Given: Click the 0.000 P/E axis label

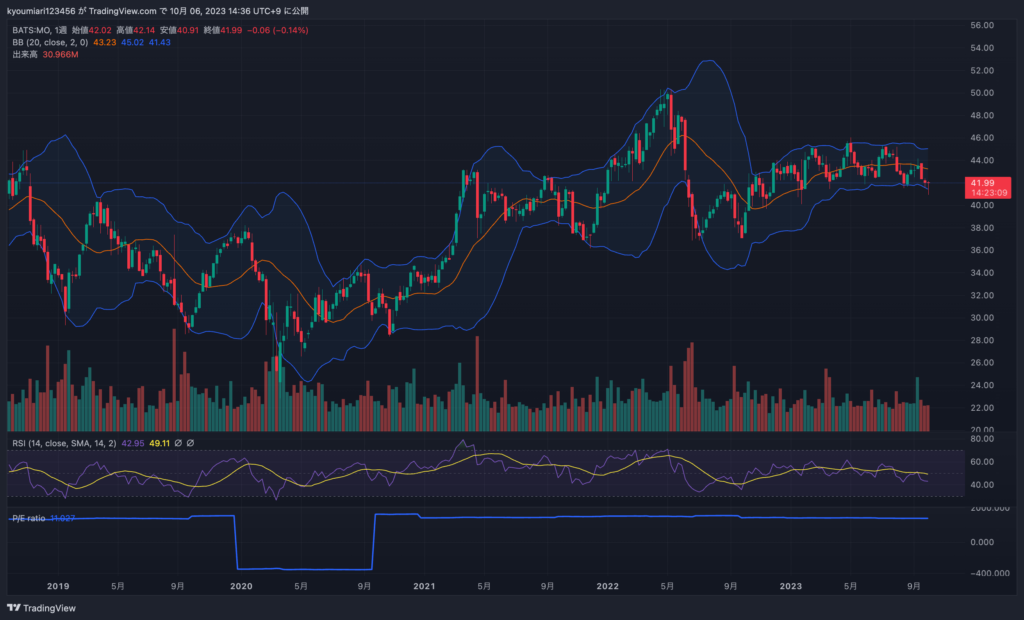Looking at the screenshot, I should point(982,542).
